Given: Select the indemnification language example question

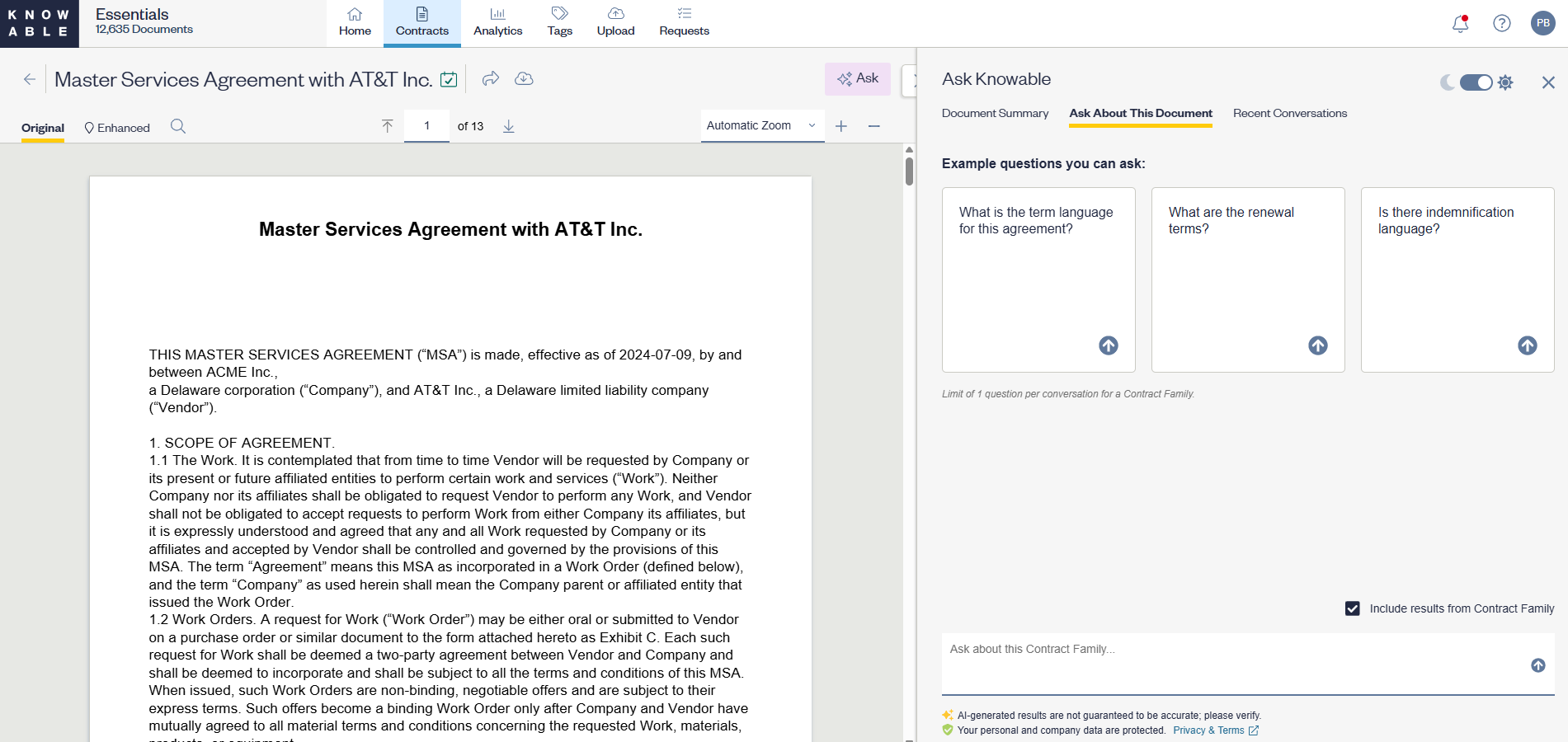Looking at the screenshot, I should (1457, 279).
